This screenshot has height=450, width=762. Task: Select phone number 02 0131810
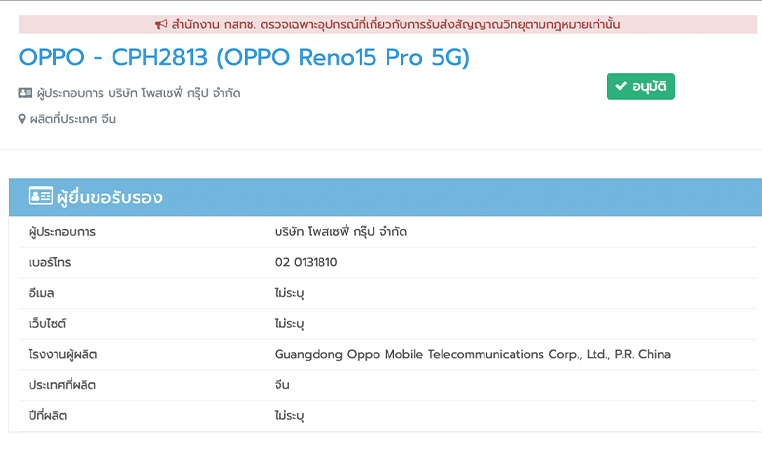[306, 262]
